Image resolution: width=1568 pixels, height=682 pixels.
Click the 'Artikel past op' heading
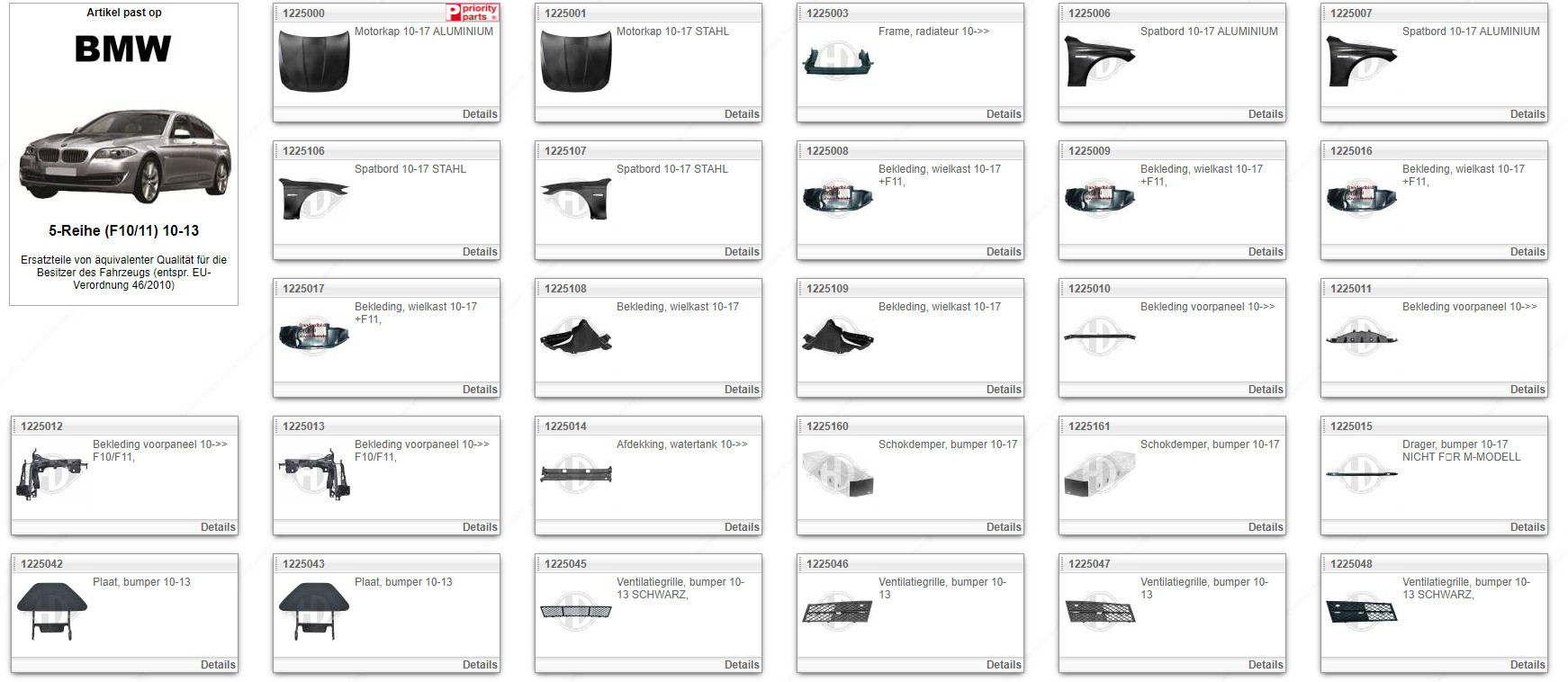[x=124, y=13]
